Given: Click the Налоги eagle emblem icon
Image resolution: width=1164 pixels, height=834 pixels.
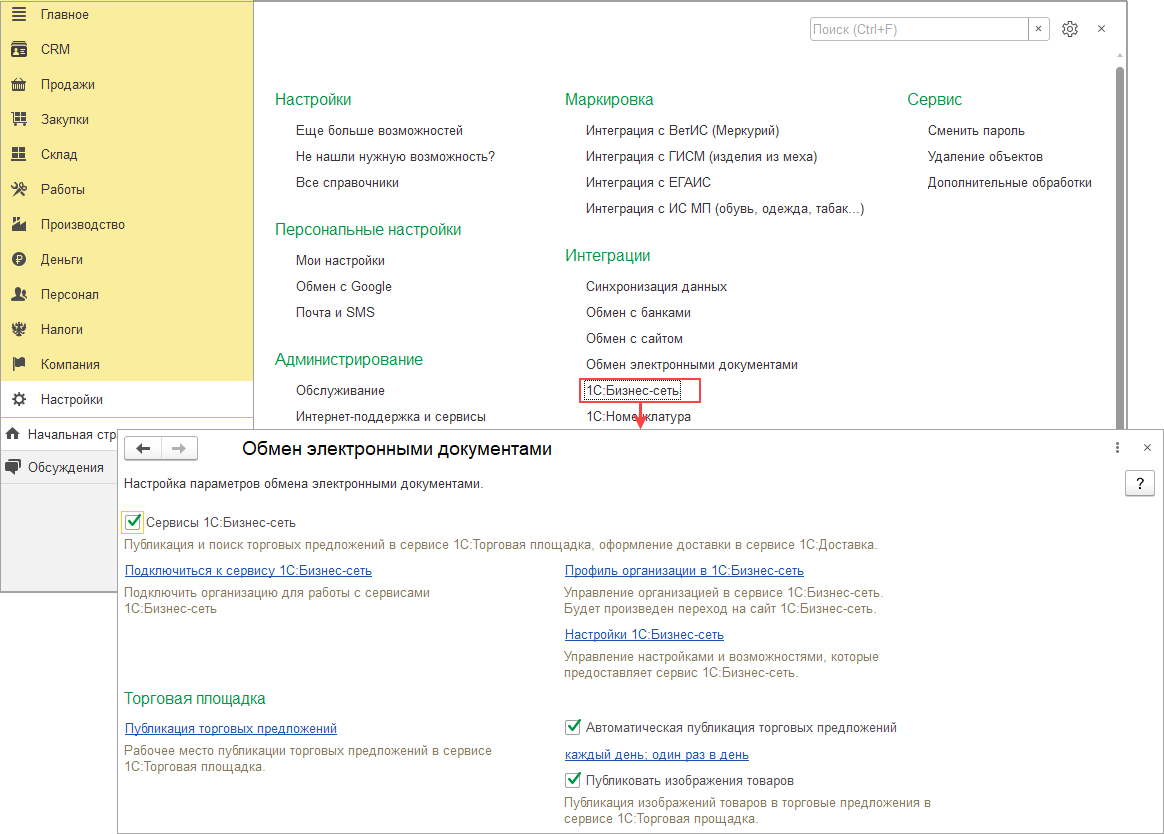Looking at the screenshot, I should tap(19, 329).
